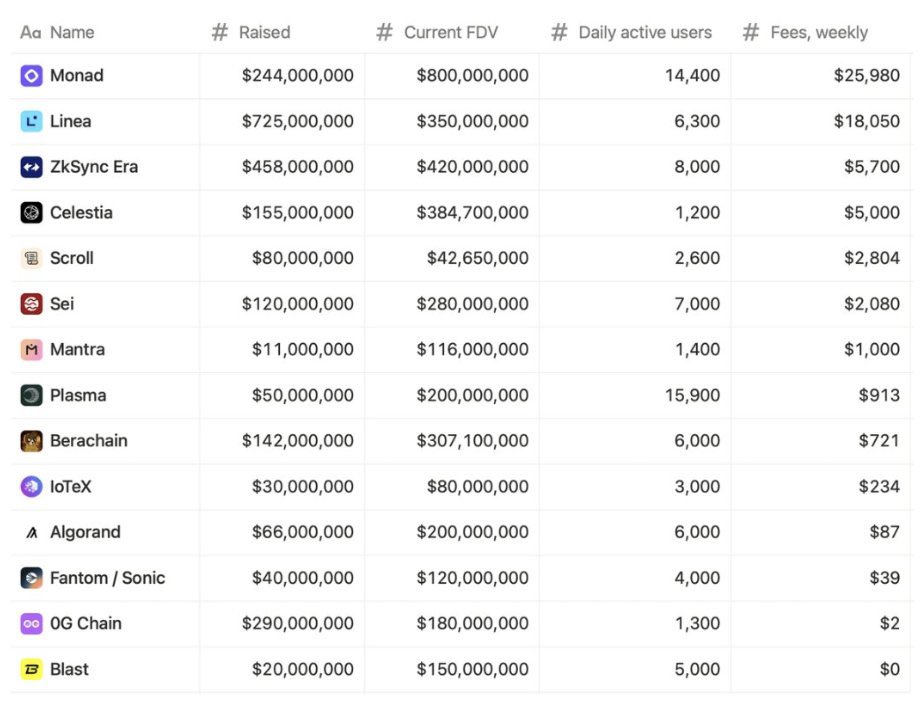This screenshot has height=704, width=924.
Task: Click the Scroll logo icon
Action: coord(31,258)
